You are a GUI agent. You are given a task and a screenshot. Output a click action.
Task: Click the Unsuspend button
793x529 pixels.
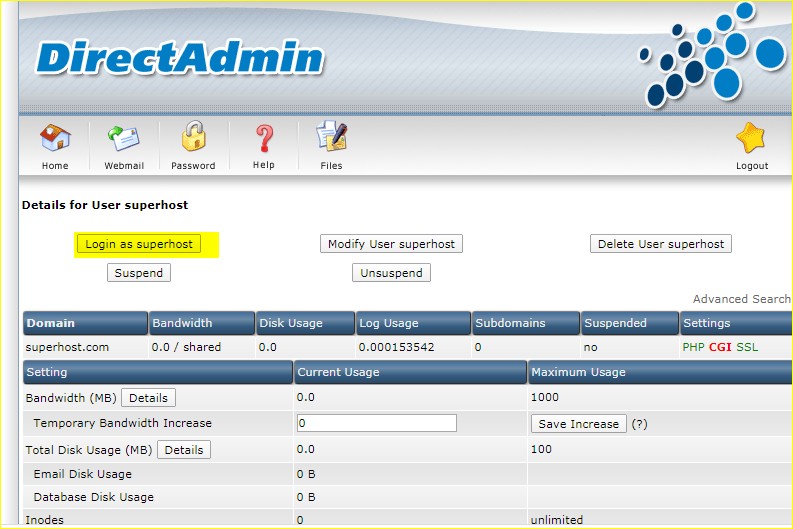pos(391,273)
